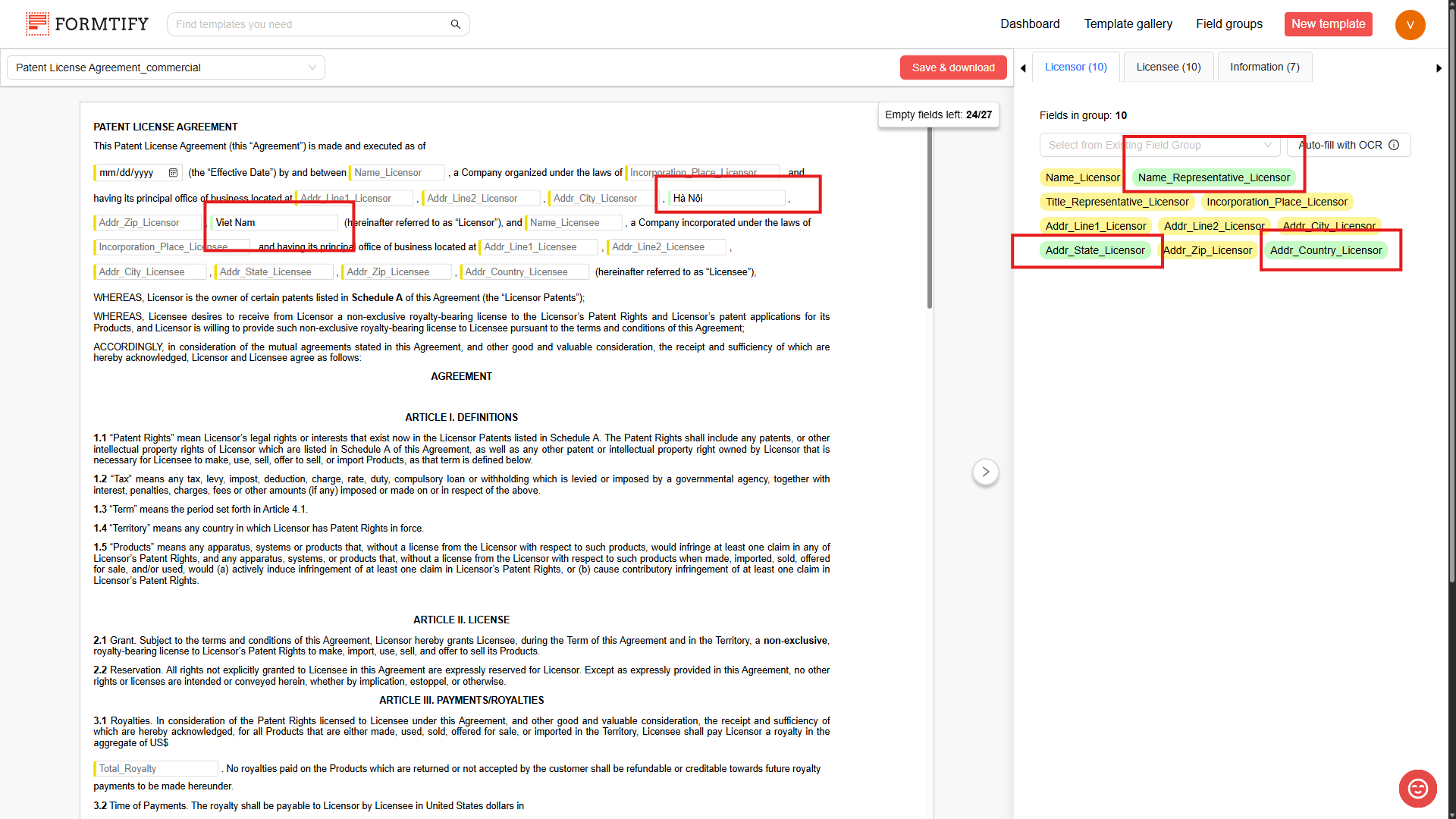Open the user avatar menu
Screen dimensions: 1456x819
1410,24
